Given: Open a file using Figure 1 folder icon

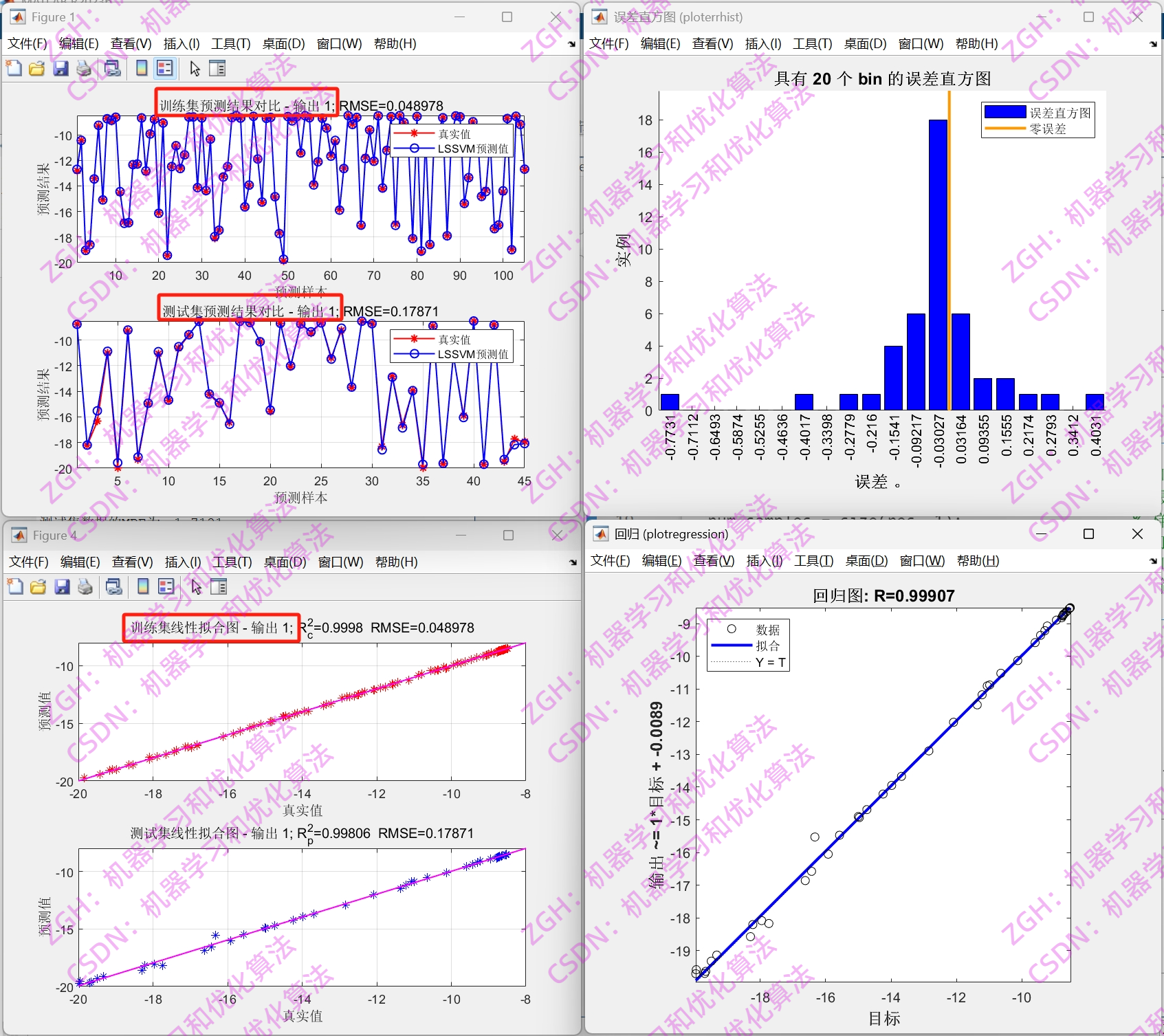Looking at the screenshot, I should pos(38,68).
